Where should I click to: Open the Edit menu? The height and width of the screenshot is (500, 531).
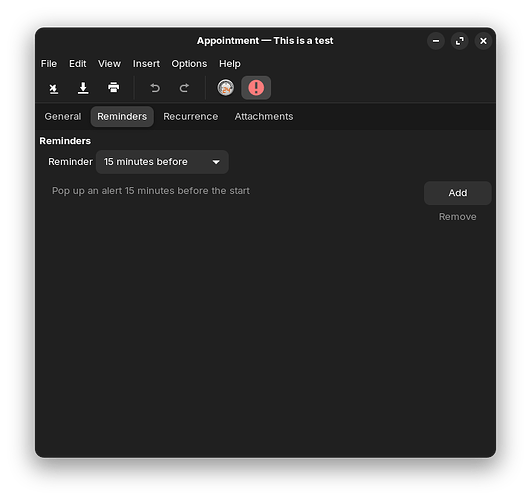pos(78,64)
